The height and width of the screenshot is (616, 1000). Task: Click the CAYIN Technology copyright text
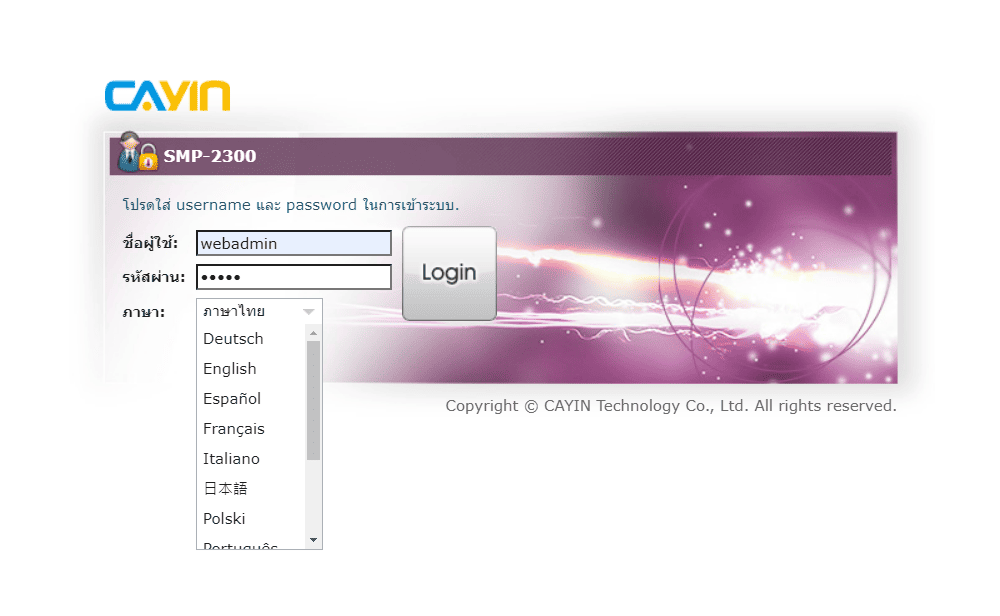[671, 406]
